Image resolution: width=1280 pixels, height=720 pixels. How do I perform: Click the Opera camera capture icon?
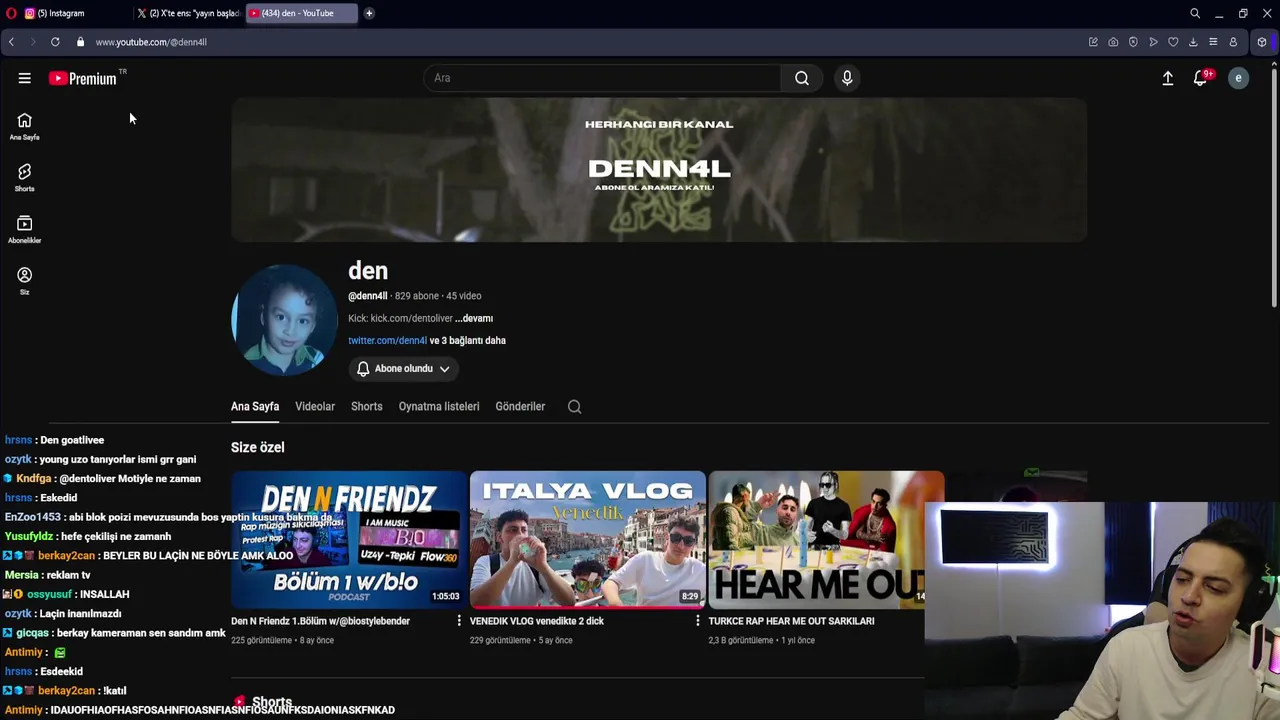(x=1113, y=42)
